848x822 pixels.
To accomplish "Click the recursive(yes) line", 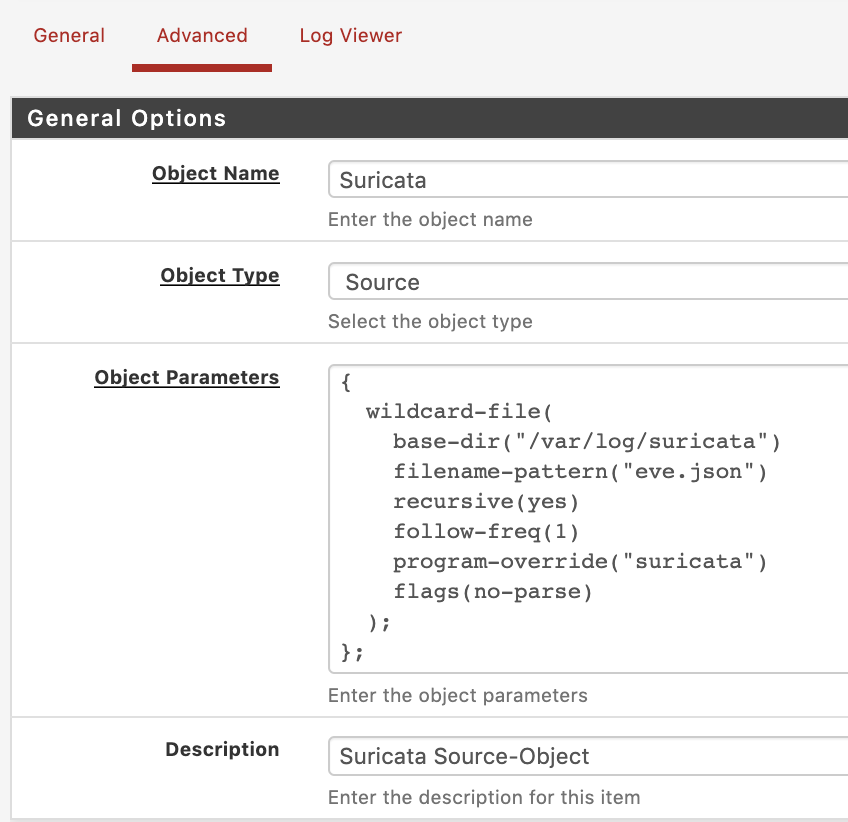I will pos(486,502).
